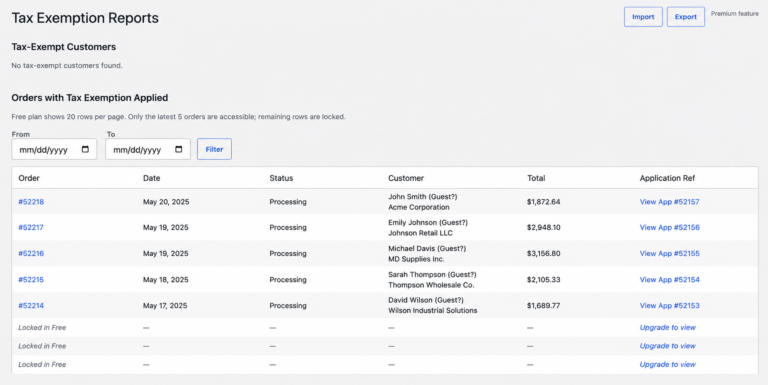Click Upgrade to view in first locked row
Screen dimensions: 768x385
tap(667, 328)
